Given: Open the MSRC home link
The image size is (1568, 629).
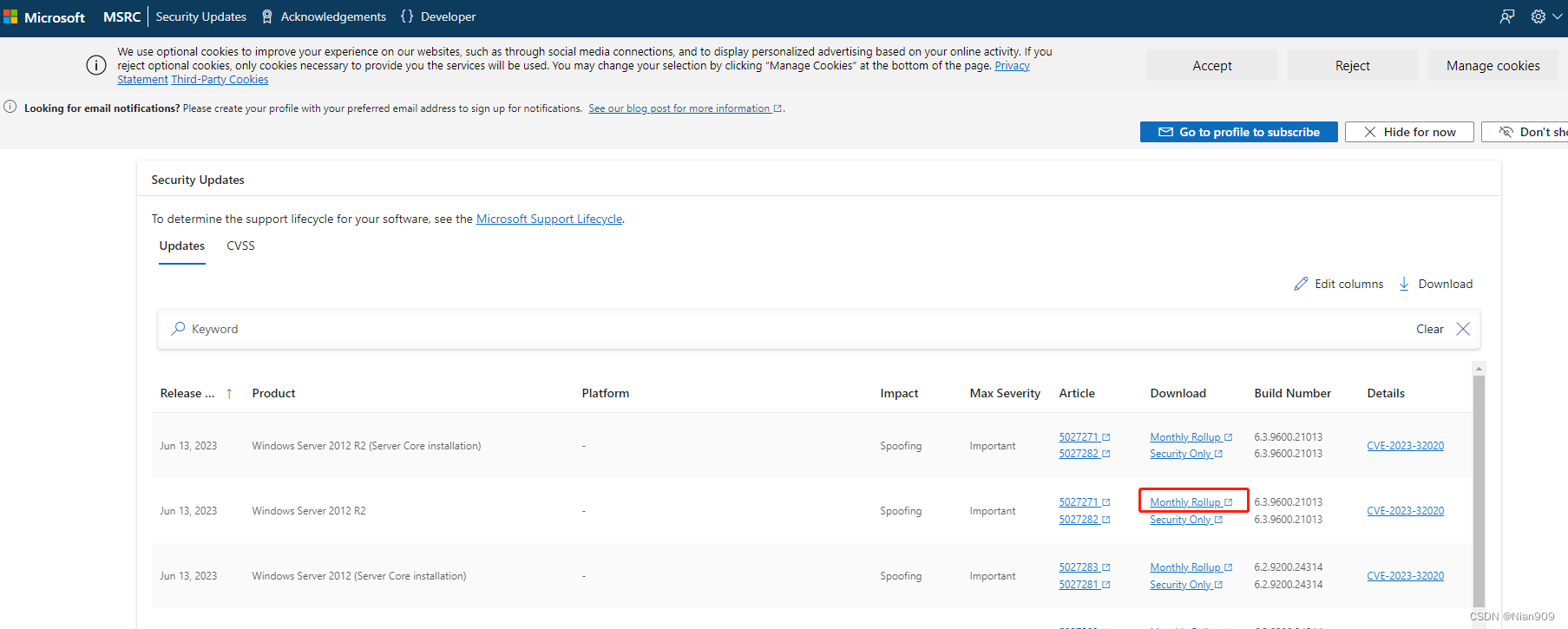Looking at the screenshot, I should pos(121,17).
